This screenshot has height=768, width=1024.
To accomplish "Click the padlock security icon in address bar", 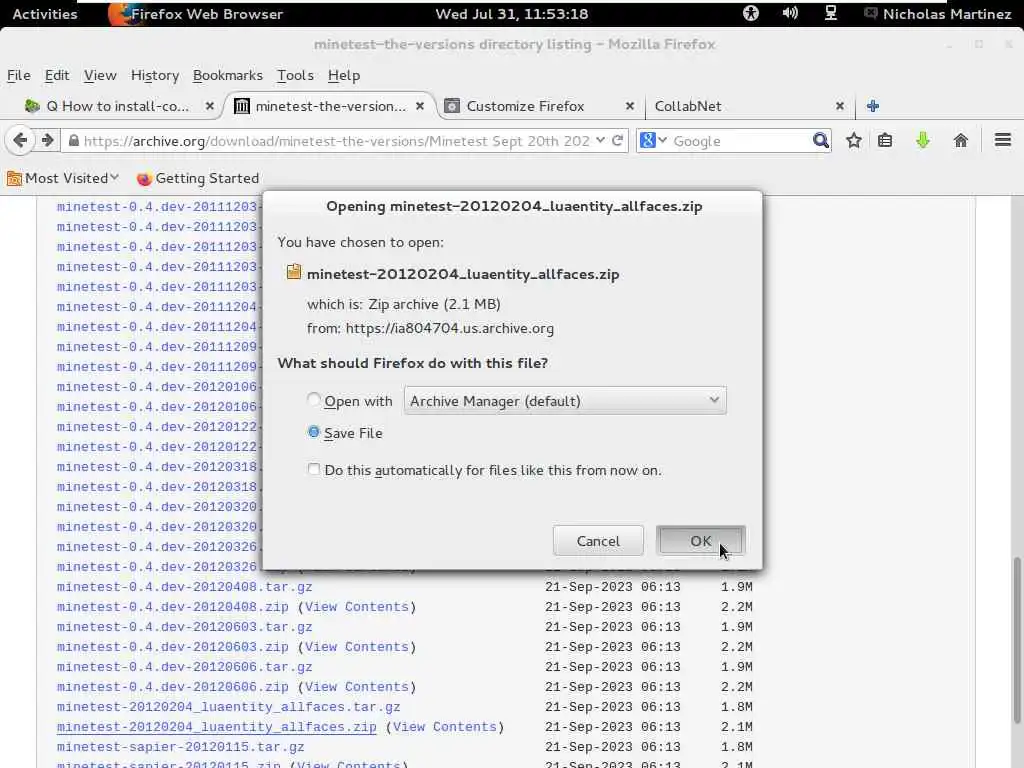I will 74,141.
